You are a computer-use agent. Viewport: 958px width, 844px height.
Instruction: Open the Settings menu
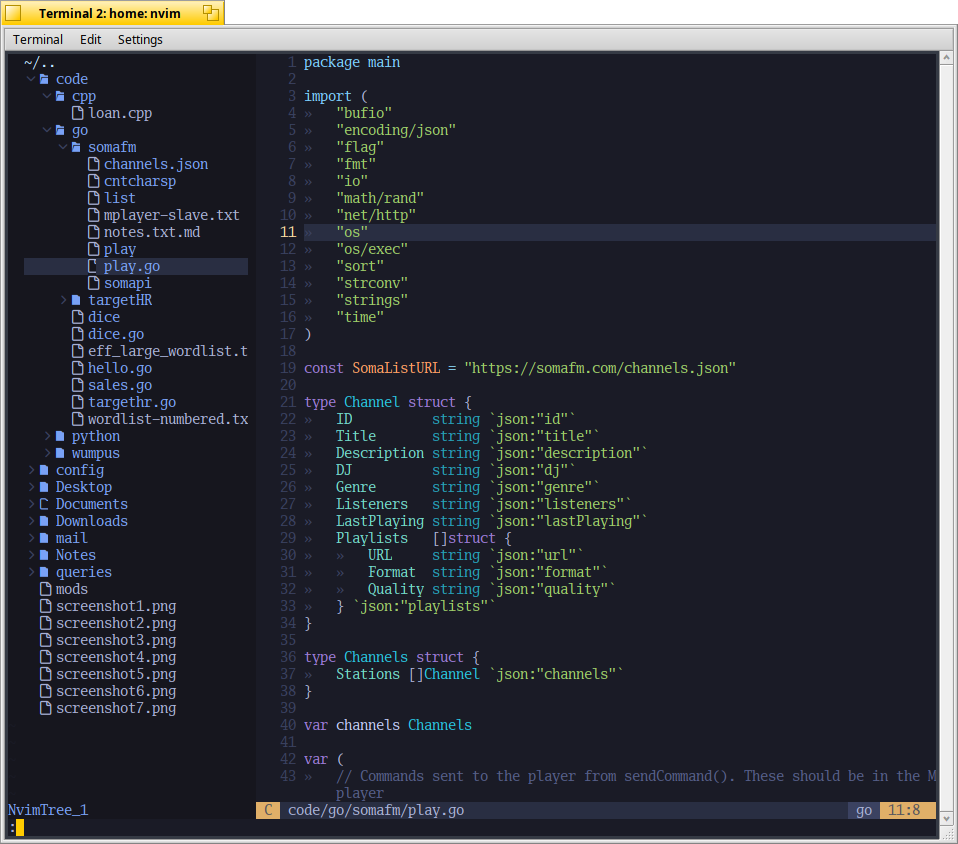tap(140, 40)
